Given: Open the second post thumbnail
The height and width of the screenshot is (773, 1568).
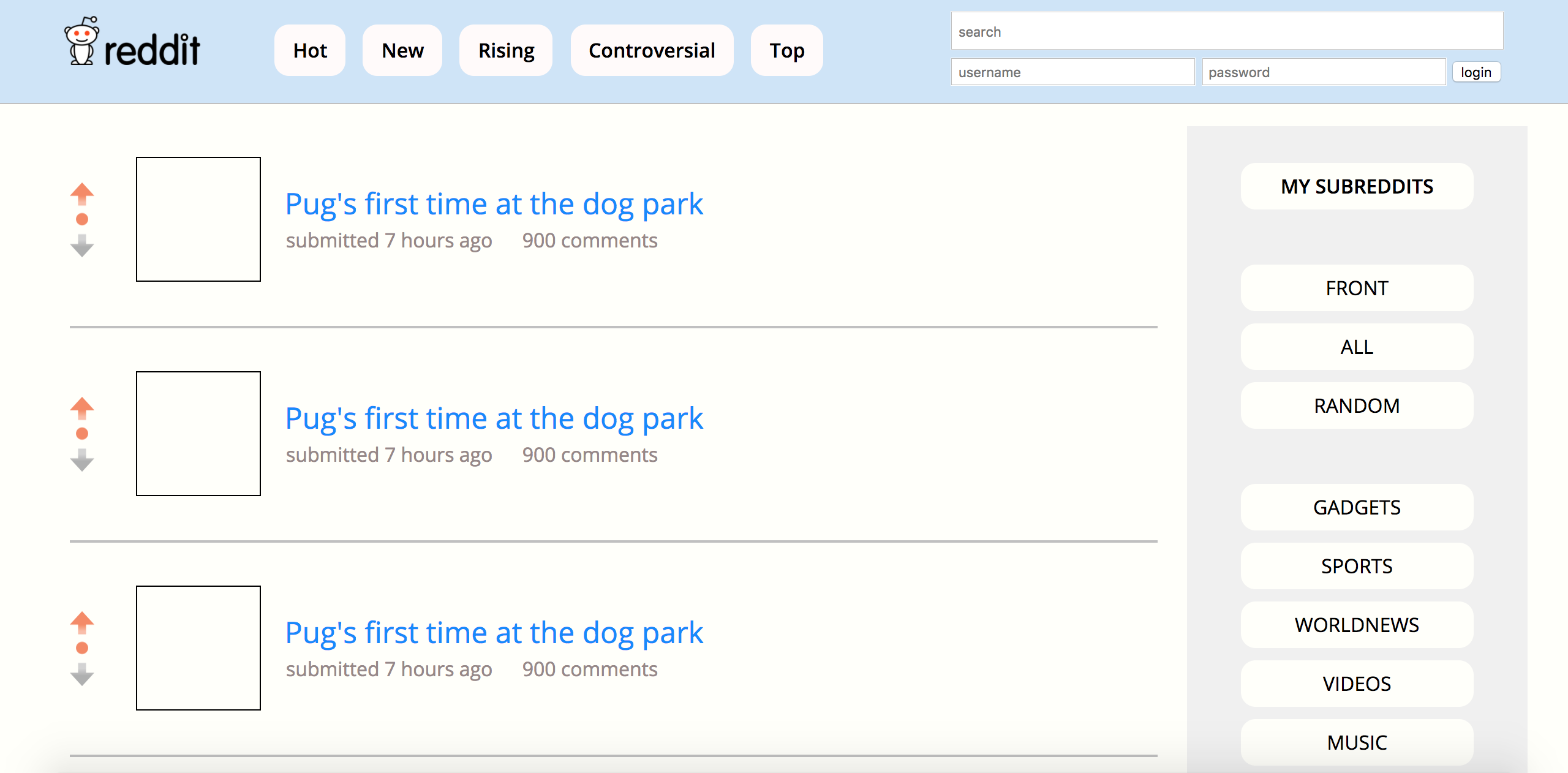Looking at the screenshot, I should coord(198,434).
